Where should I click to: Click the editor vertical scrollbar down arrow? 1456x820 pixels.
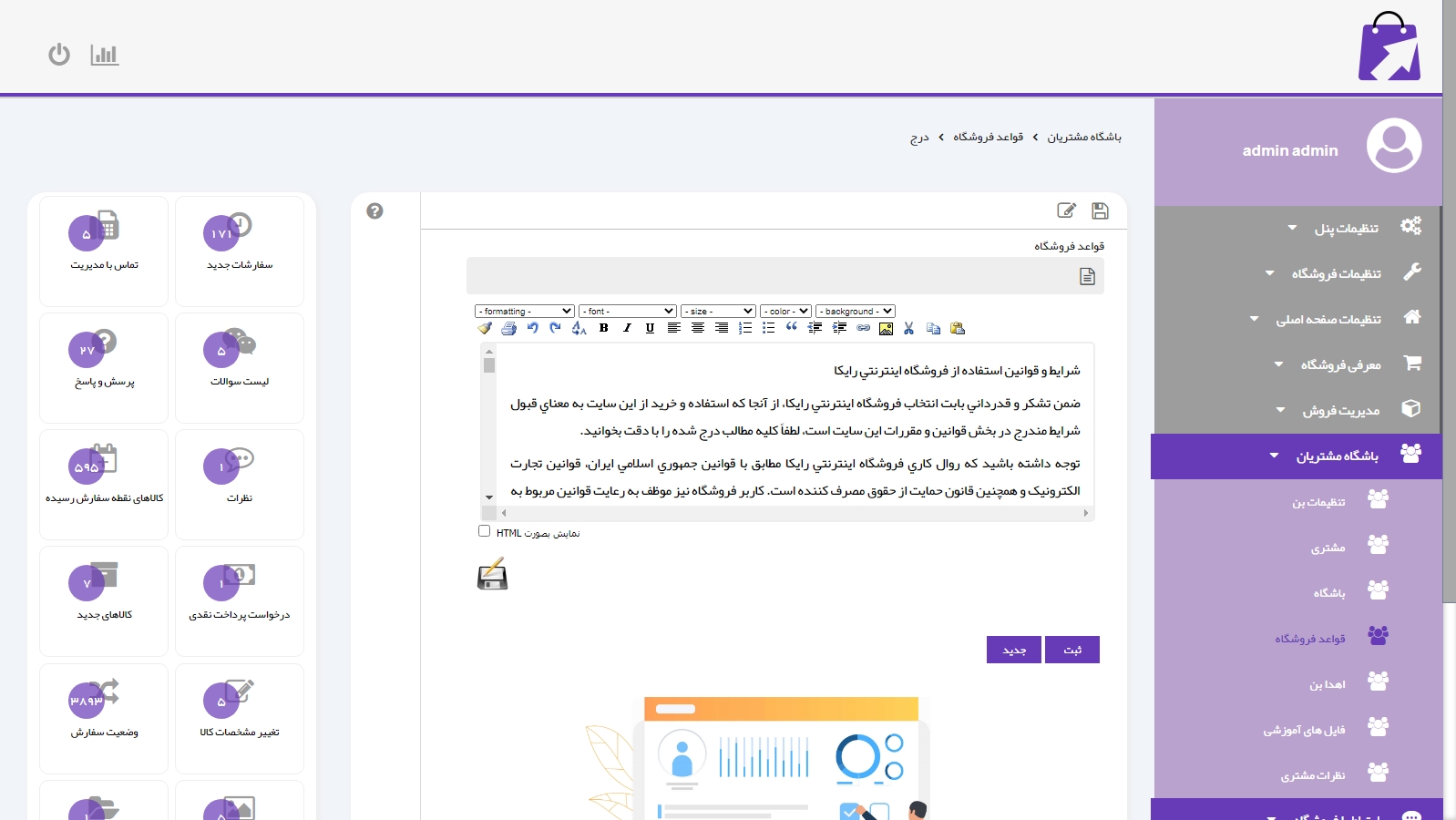[x=489, y=498]
